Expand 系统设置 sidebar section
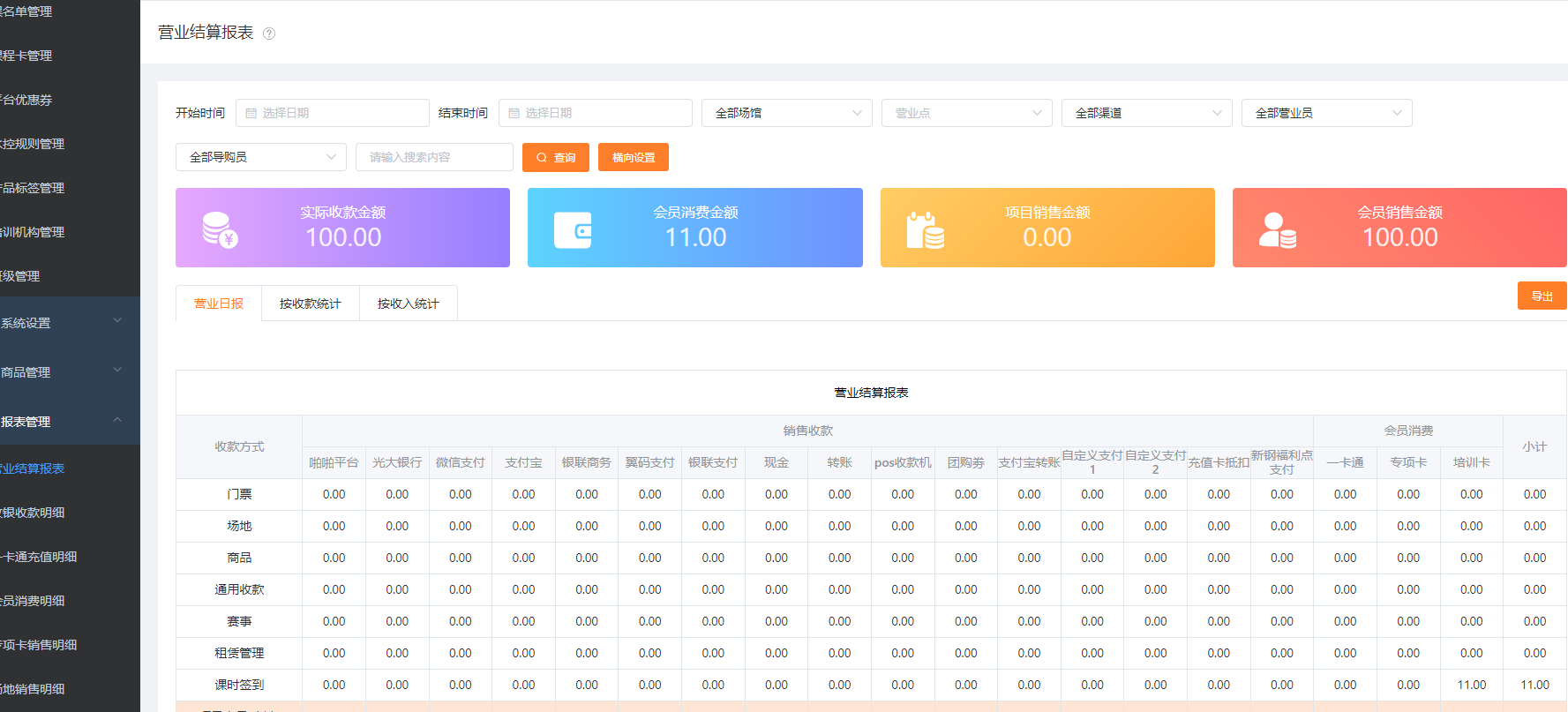The height and width of the screenshot is (712, 1568). (70, 322)
